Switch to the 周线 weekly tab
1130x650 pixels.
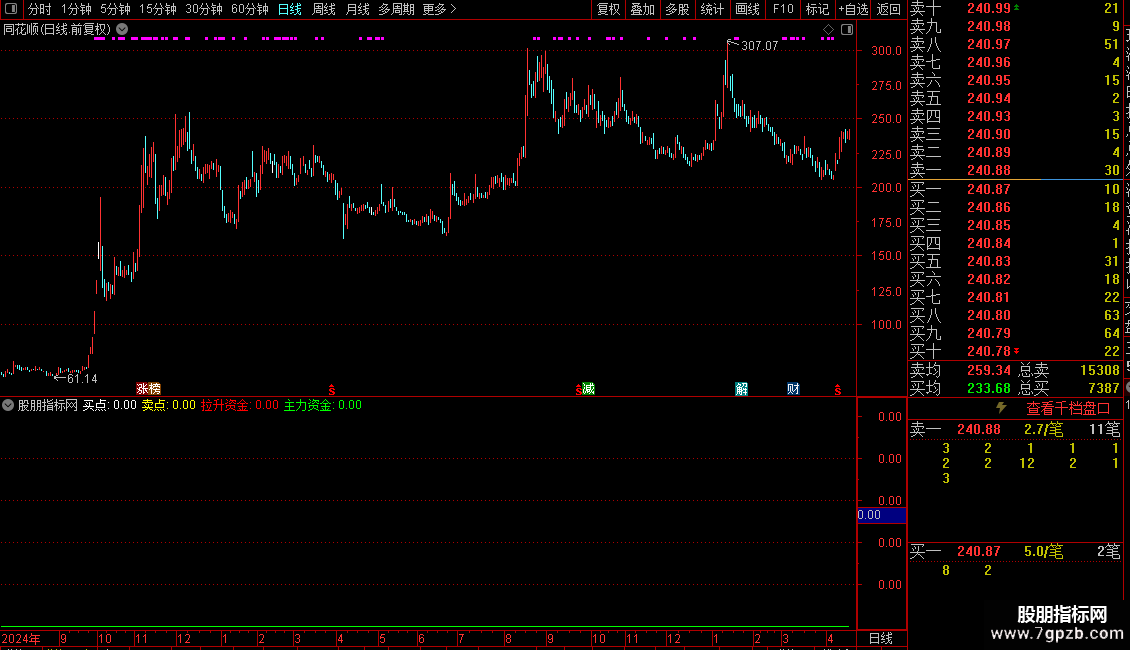[x=324, y=9]
